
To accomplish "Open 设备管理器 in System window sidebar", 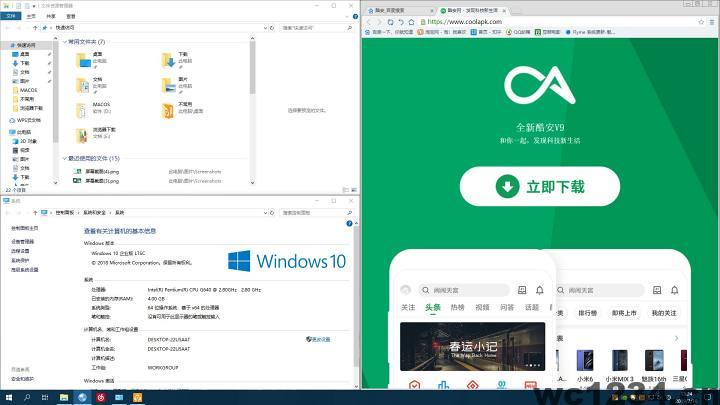I will click(x=22, y=242).
